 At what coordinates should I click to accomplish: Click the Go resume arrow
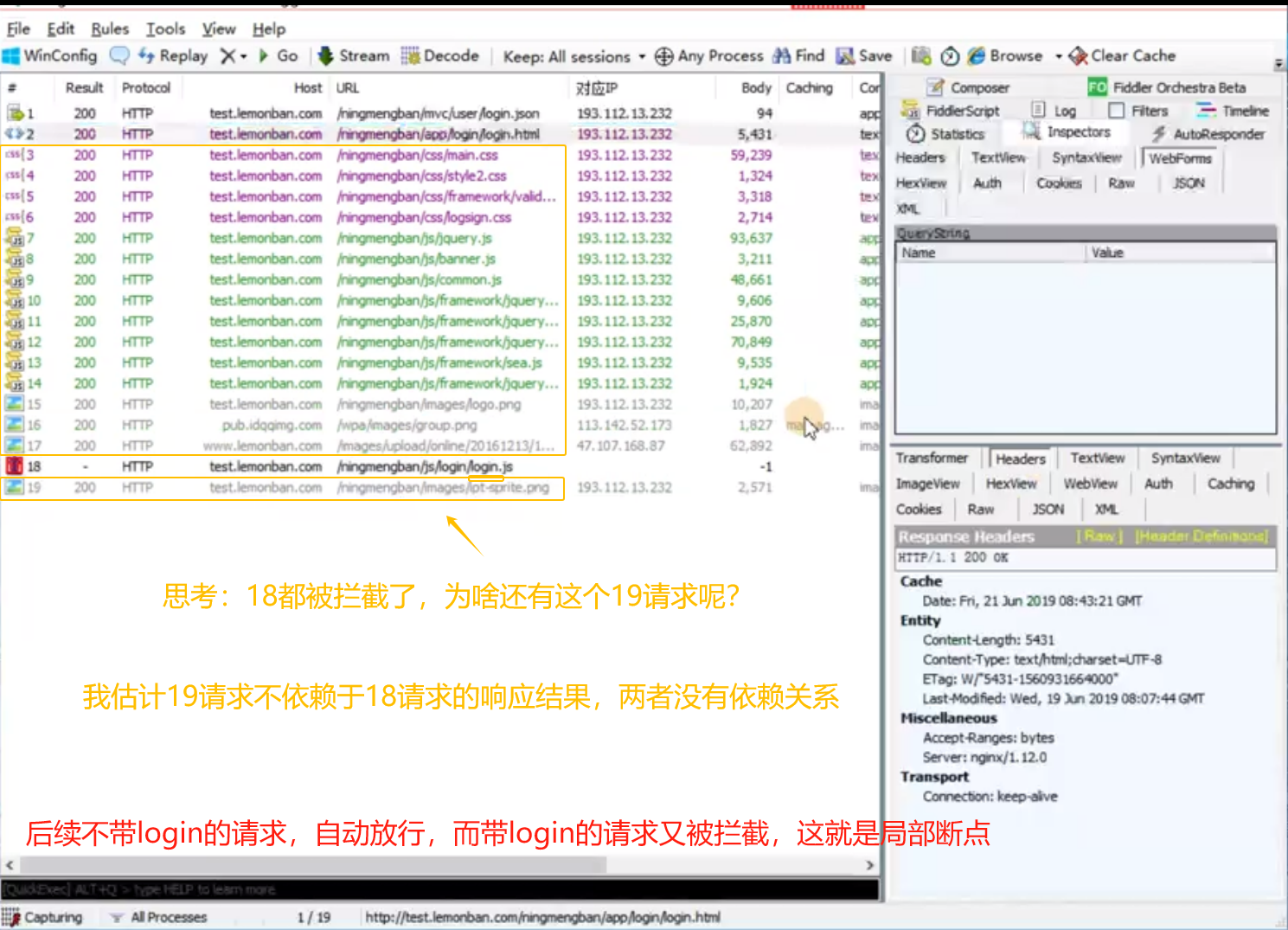(264, 56)
